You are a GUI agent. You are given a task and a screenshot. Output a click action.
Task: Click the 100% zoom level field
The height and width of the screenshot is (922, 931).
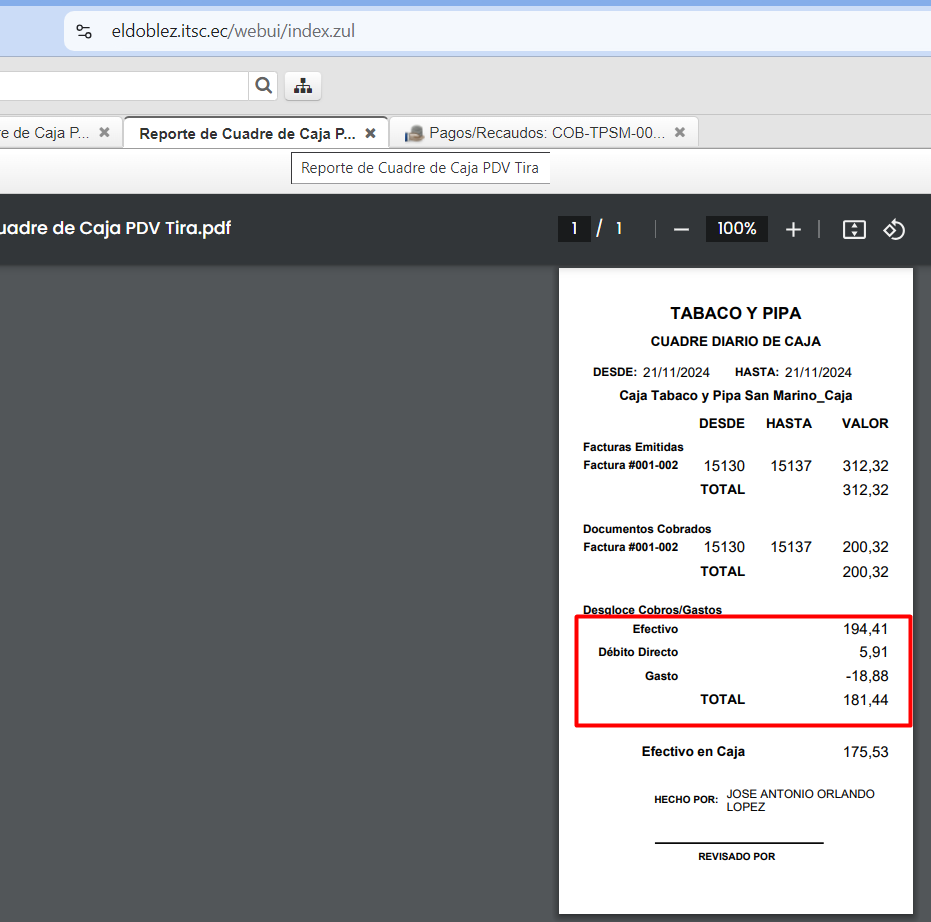pyautogui.click(x=737, y=229)
